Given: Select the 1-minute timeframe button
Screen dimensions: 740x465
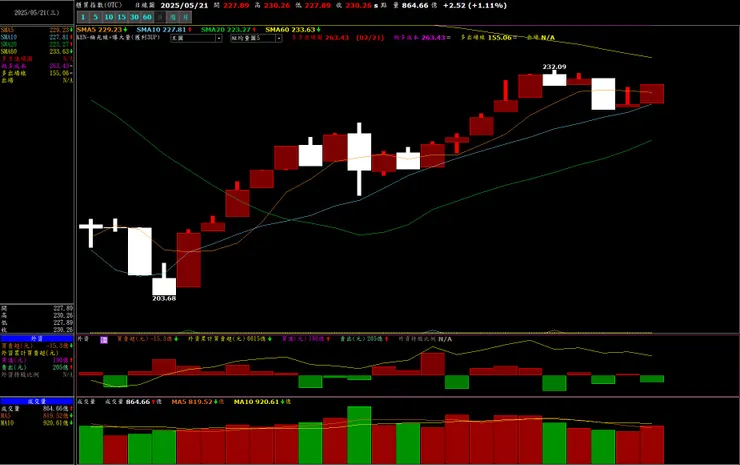Looking at the screenshot, I should (x=83, y=17).
